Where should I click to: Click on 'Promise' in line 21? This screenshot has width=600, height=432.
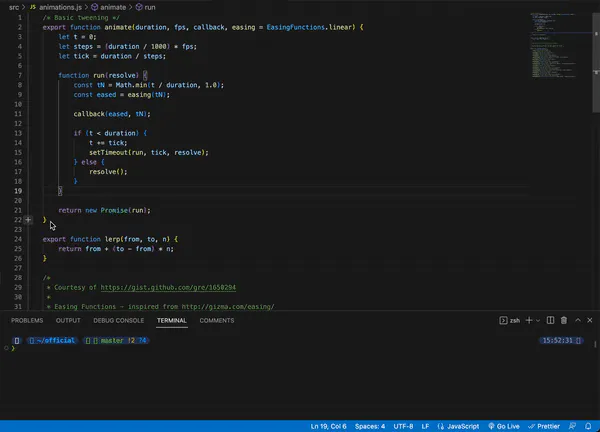[x=114, y=210]
